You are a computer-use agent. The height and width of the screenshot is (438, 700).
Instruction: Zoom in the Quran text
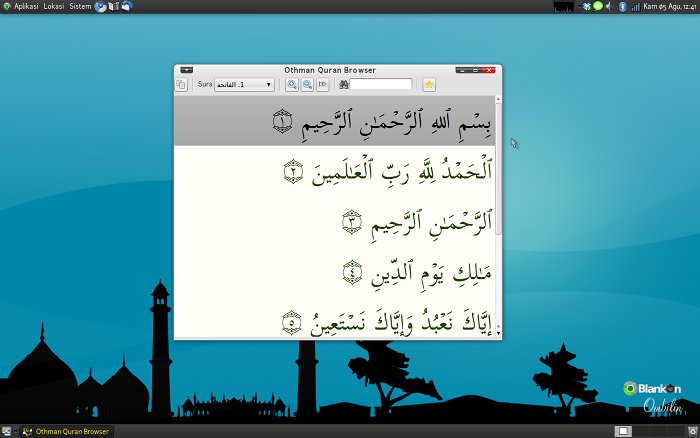pos(292,84)
